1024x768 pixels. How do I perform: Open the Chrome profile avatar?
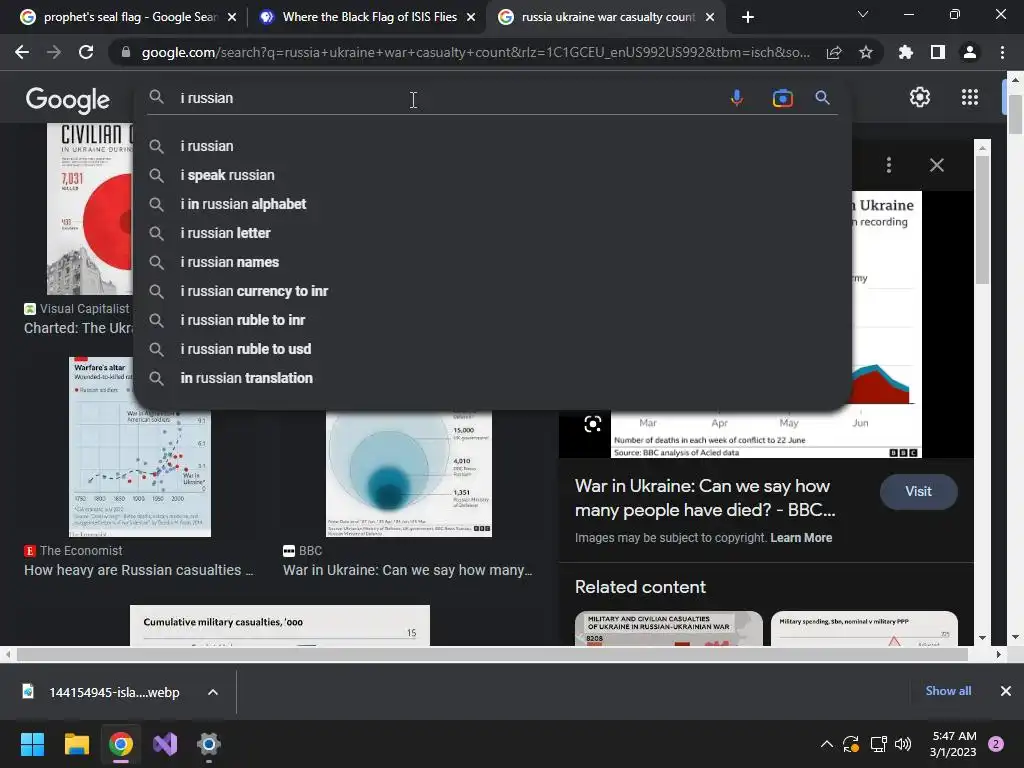970,52
